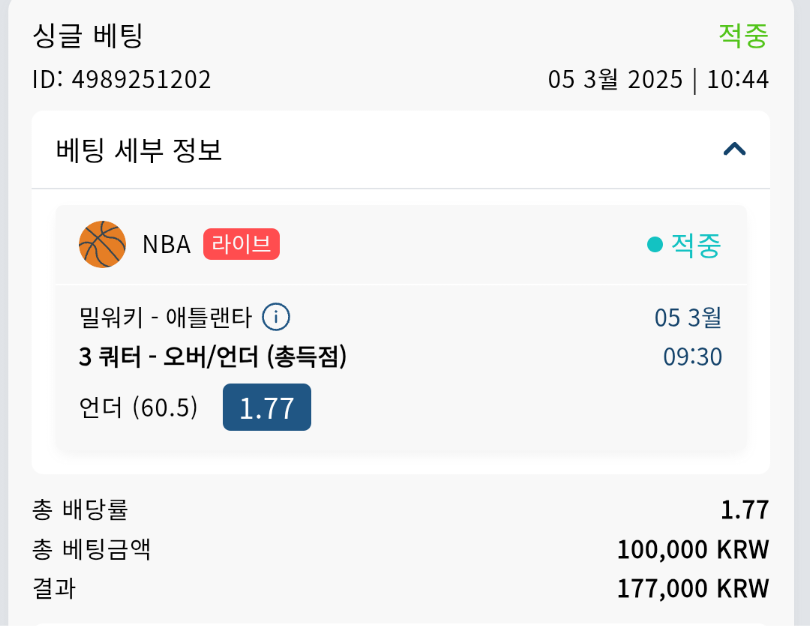Click the 1.77 odds button
The height and width of the screenshot is (626, 810).
[266, 408]
